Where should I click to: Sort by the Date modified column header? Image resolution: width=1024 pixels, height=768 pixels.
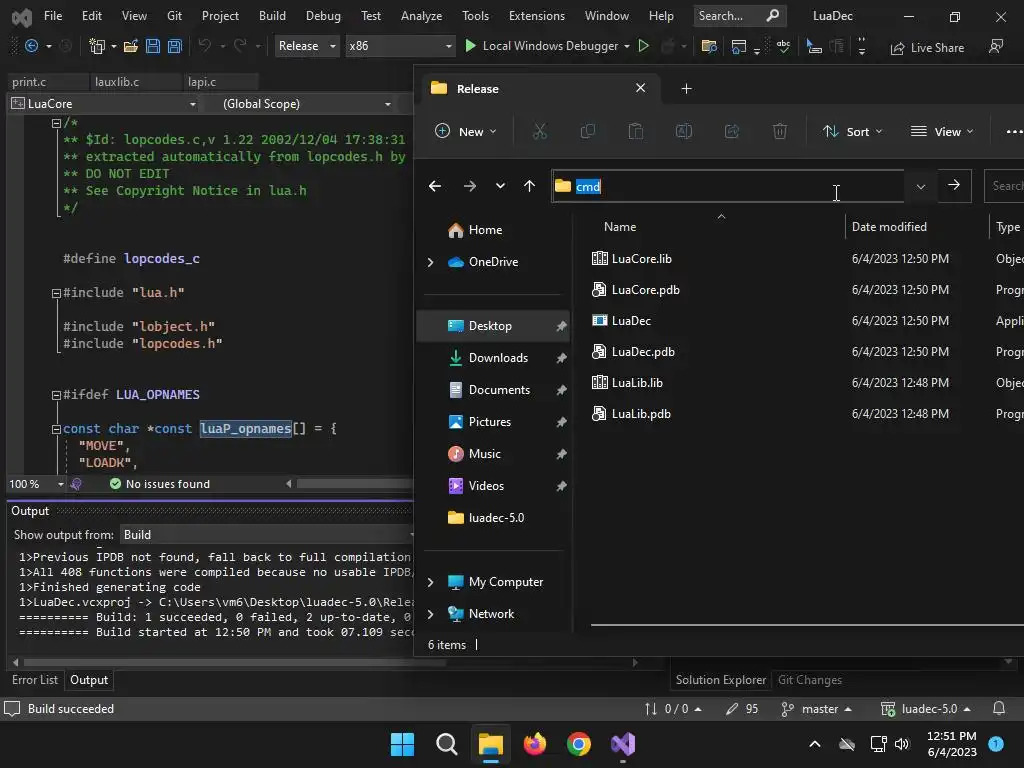pos(889,227)
